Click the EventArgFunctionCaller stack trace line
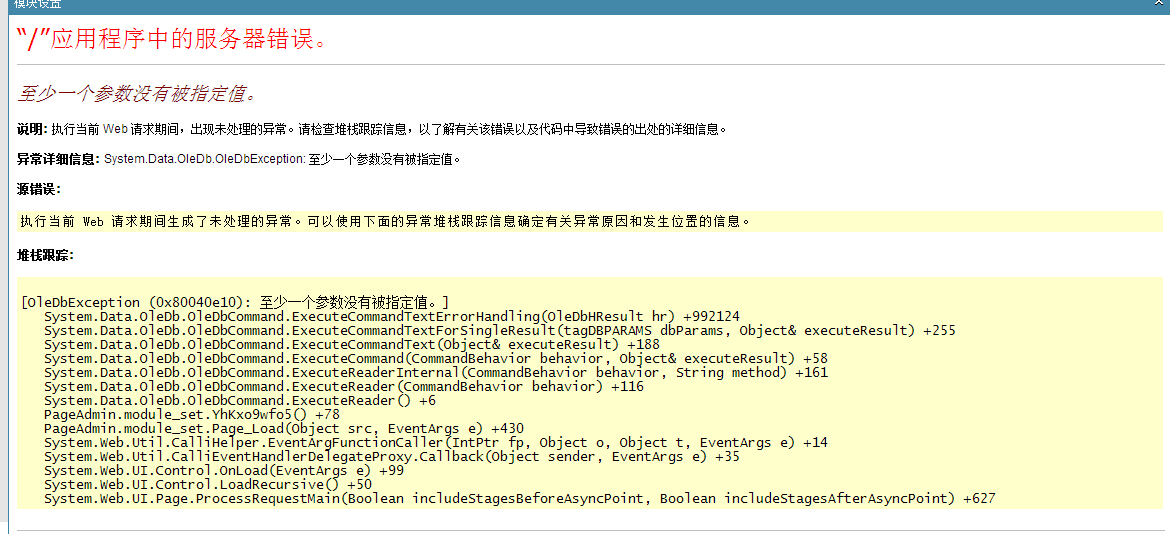The width and height of the screenshot is (1170, 534). pos(435,442)
